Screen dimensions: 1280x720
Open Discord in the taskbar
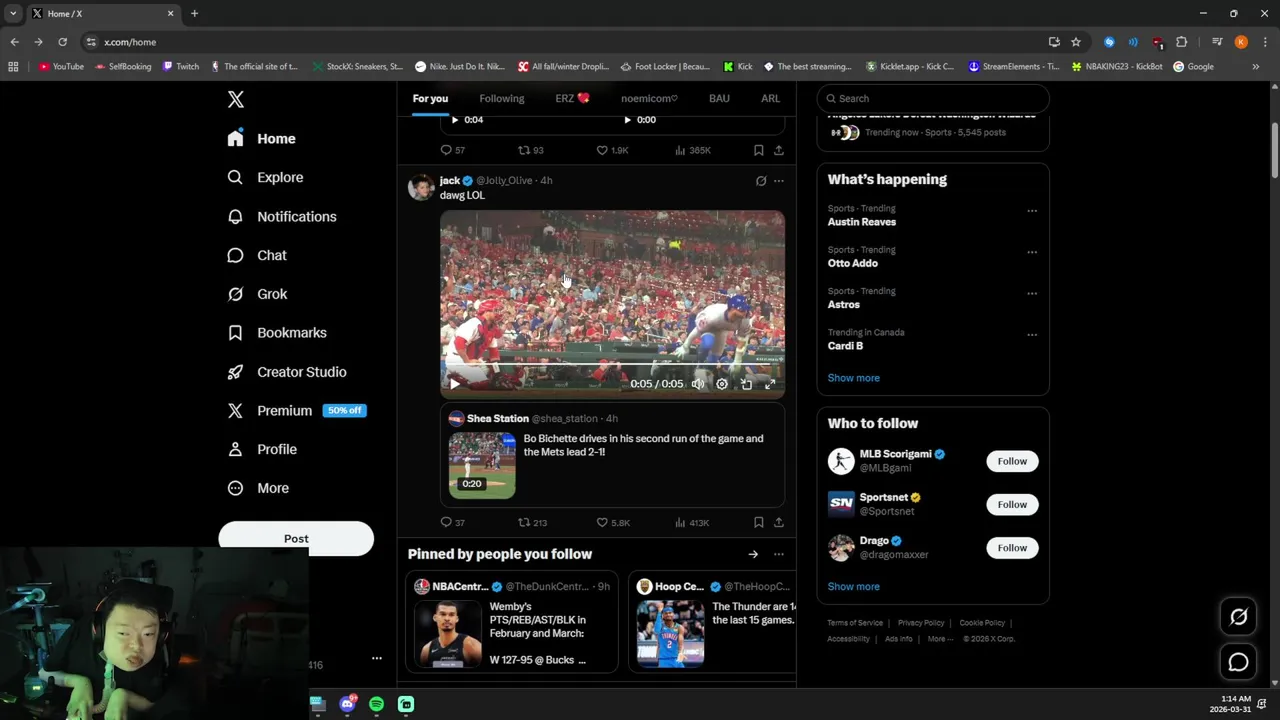point(347,704)
